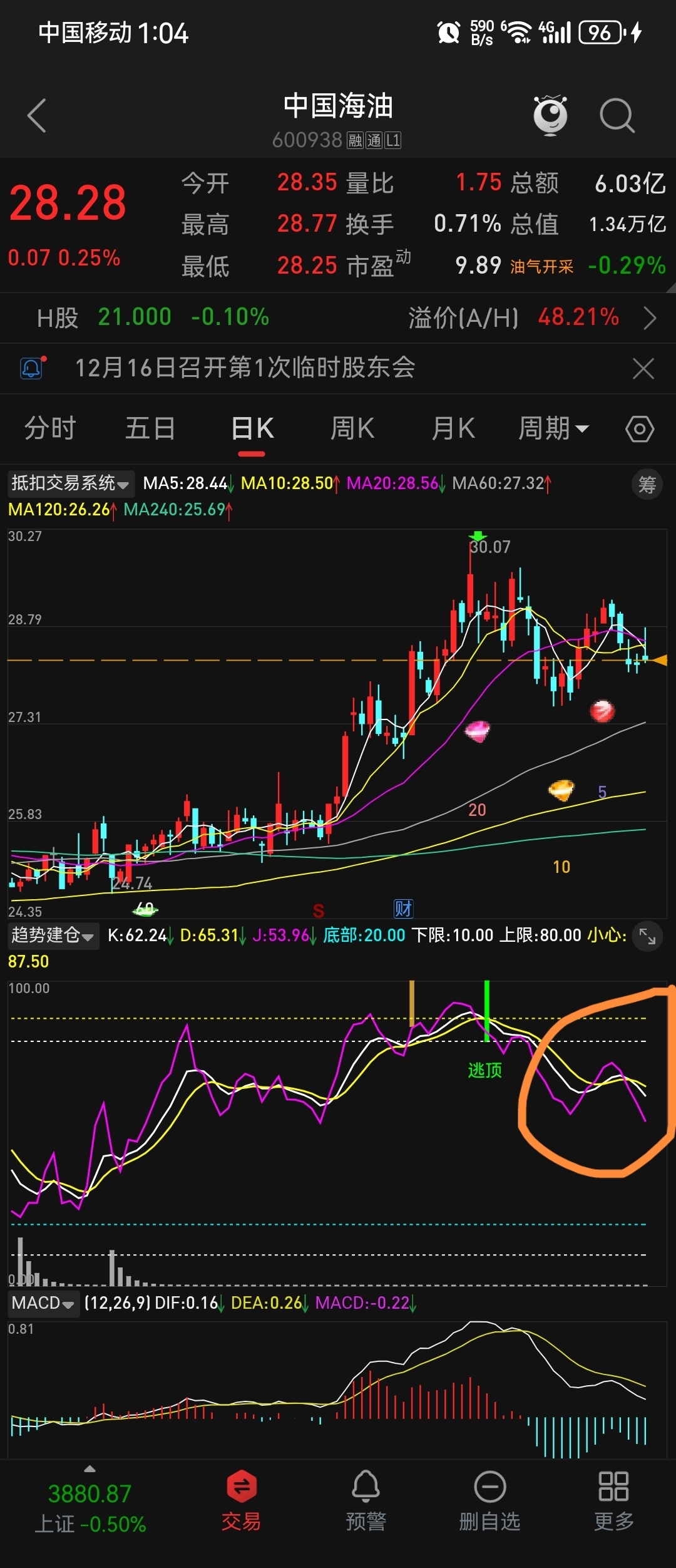Screen dimensions: 676x1568
Task: Tap the green arrow at 30.07 high
Action: [478, 537]
